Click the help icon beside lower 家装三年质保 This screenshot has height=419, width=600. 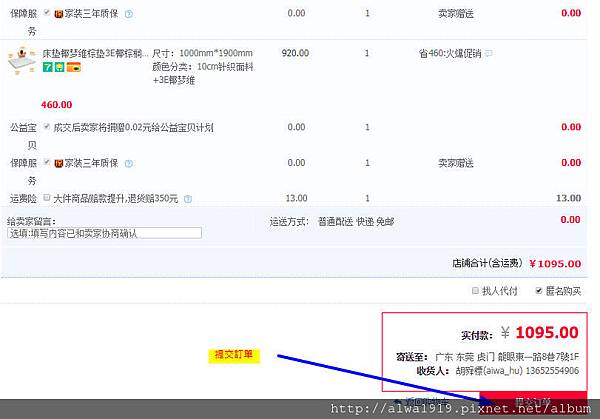(x=129, y=164)
